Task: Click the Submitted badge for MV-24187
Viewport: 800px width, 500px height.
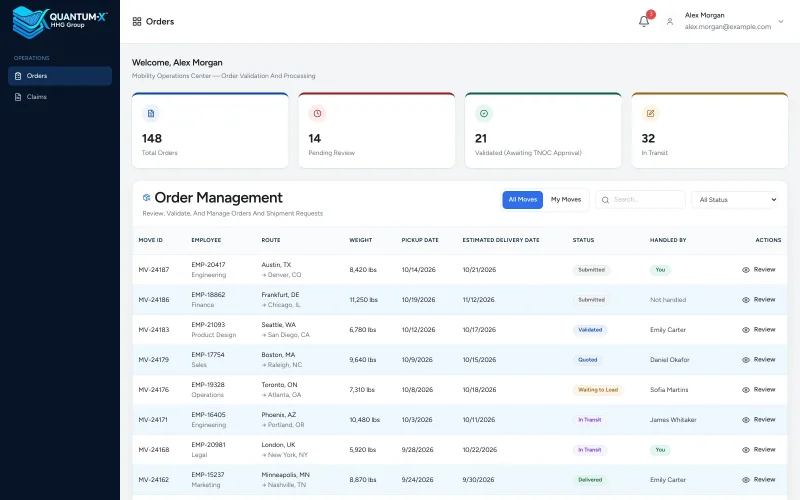Action: [591, 270]
